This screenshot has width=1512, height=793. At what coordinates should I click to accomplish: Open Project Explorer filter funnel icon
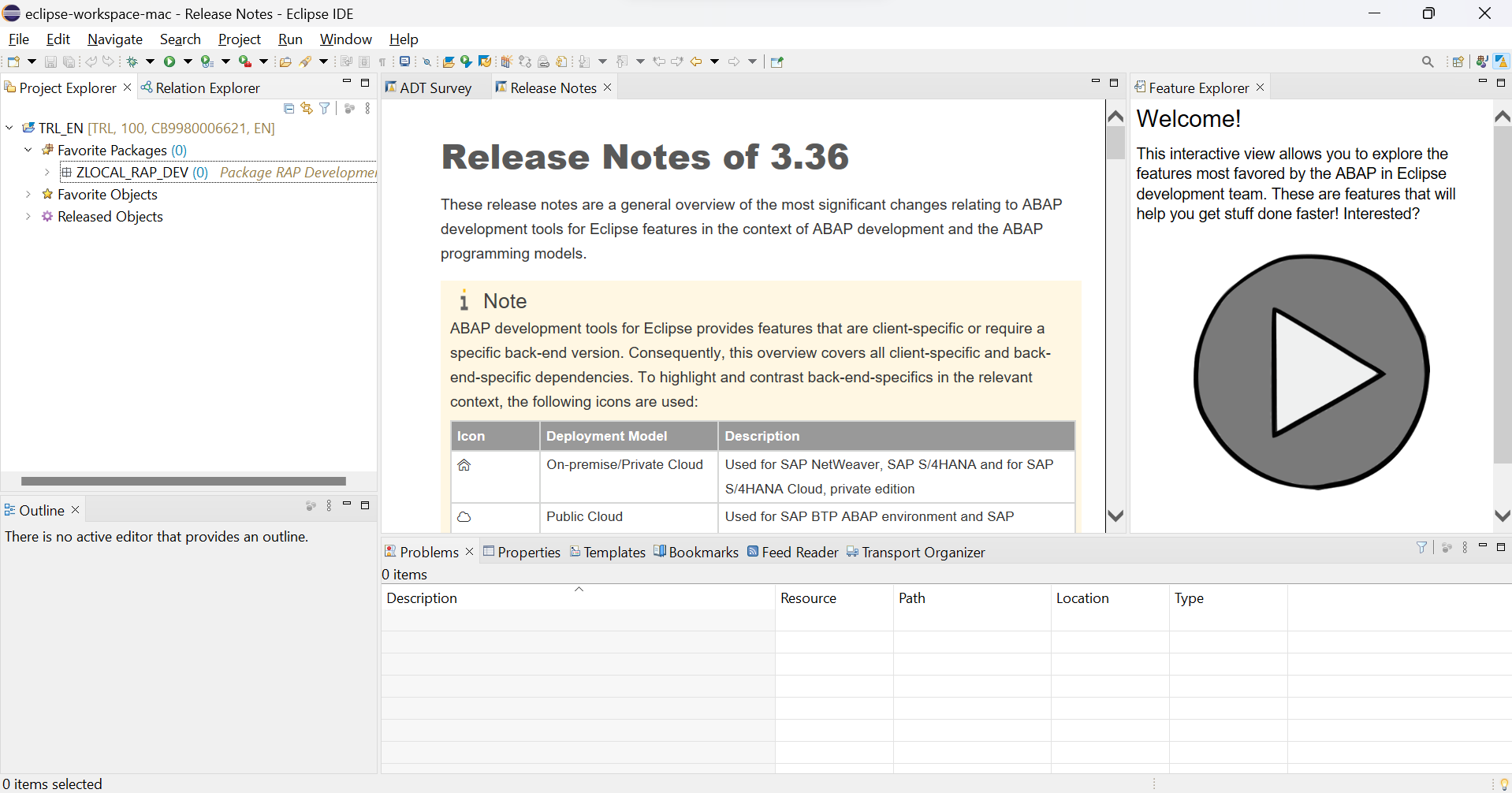(x=325, y=109)
